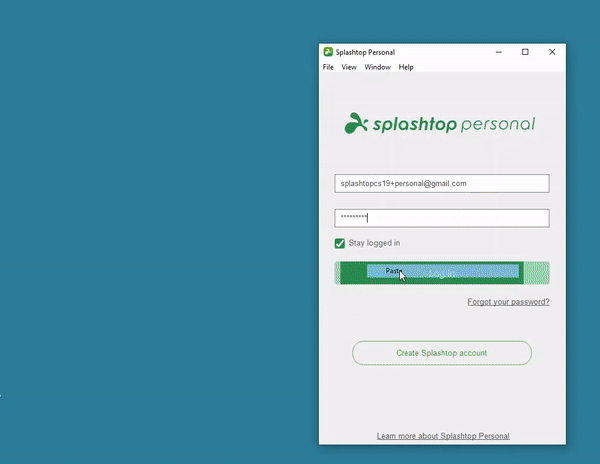Maximize the Splashtop Personal window
Screen dimensions: 600x464
[525, 52]
